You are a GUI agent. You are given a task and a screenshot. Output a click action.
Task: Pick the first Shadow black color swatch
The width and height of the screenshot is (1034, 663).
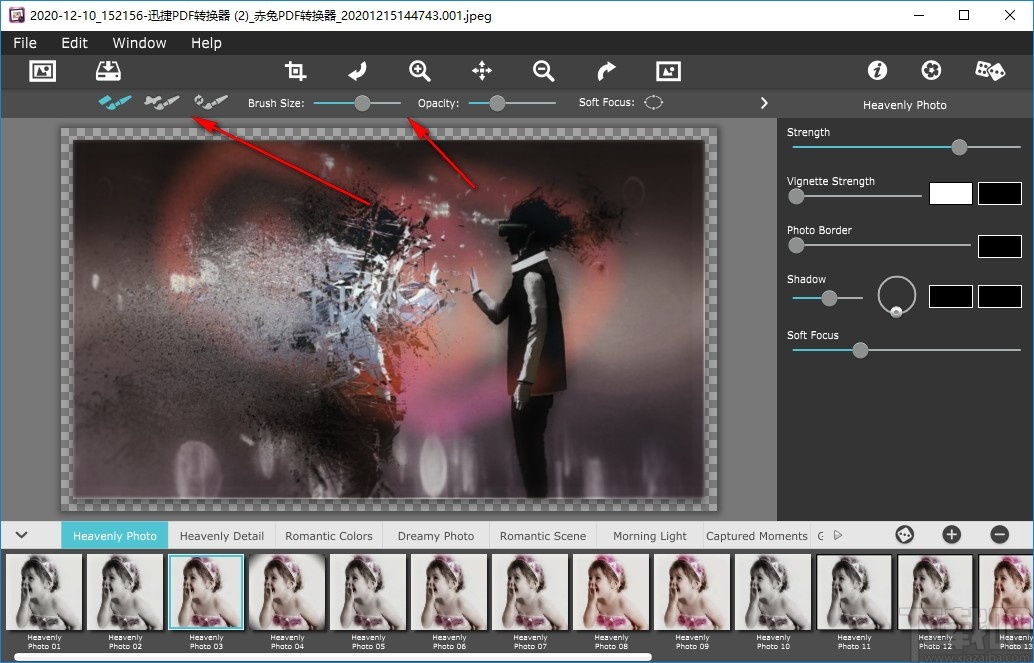point(951,297)
